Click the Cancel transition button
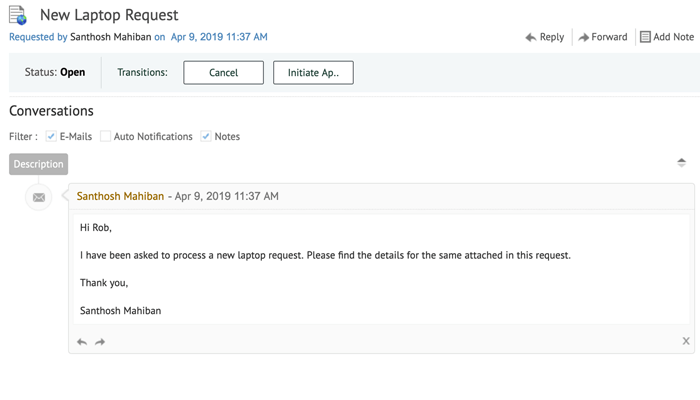700x400 pixels. 223,73
